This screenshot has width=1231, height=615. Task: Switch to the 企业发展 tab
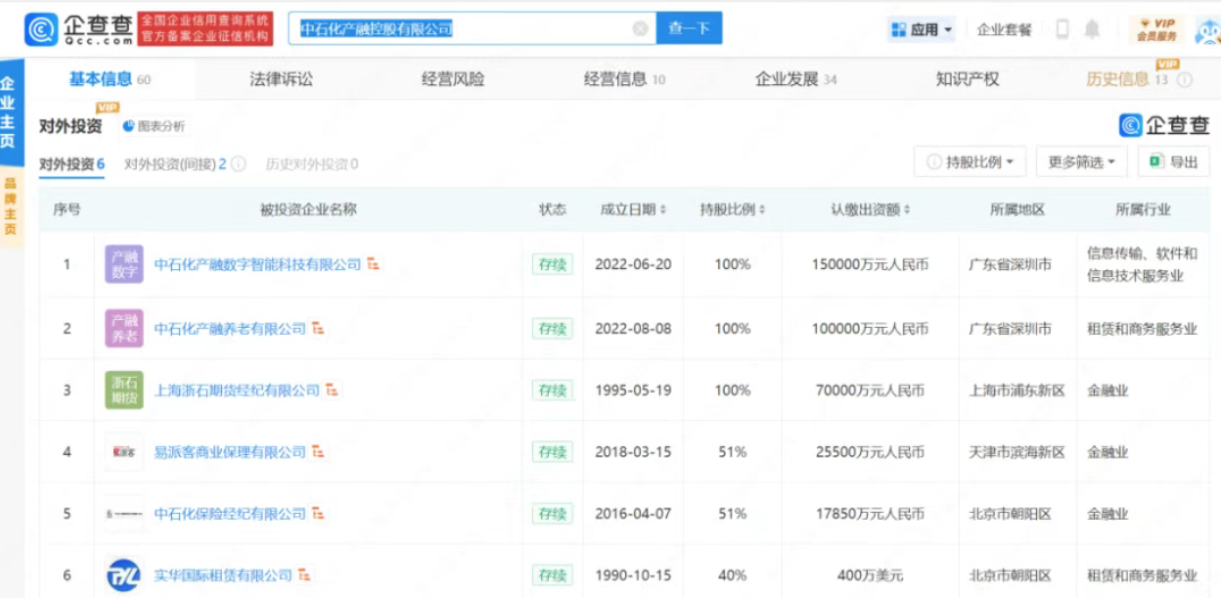(x=796, y=79)
